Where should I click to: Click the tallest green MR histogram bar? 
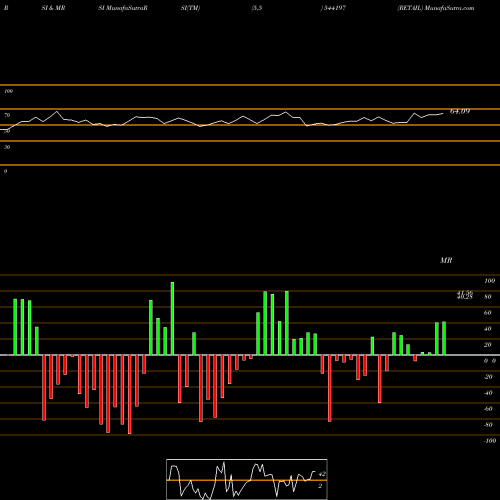point(172,318)
